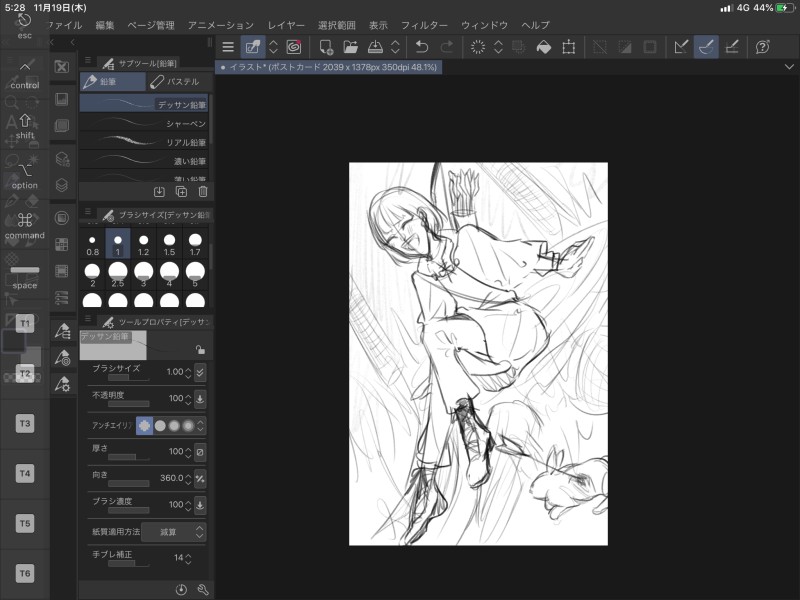Viewport: 800px width, 600px height.
Task: Import sub tool with the download icon
Action: coord(159,192)
